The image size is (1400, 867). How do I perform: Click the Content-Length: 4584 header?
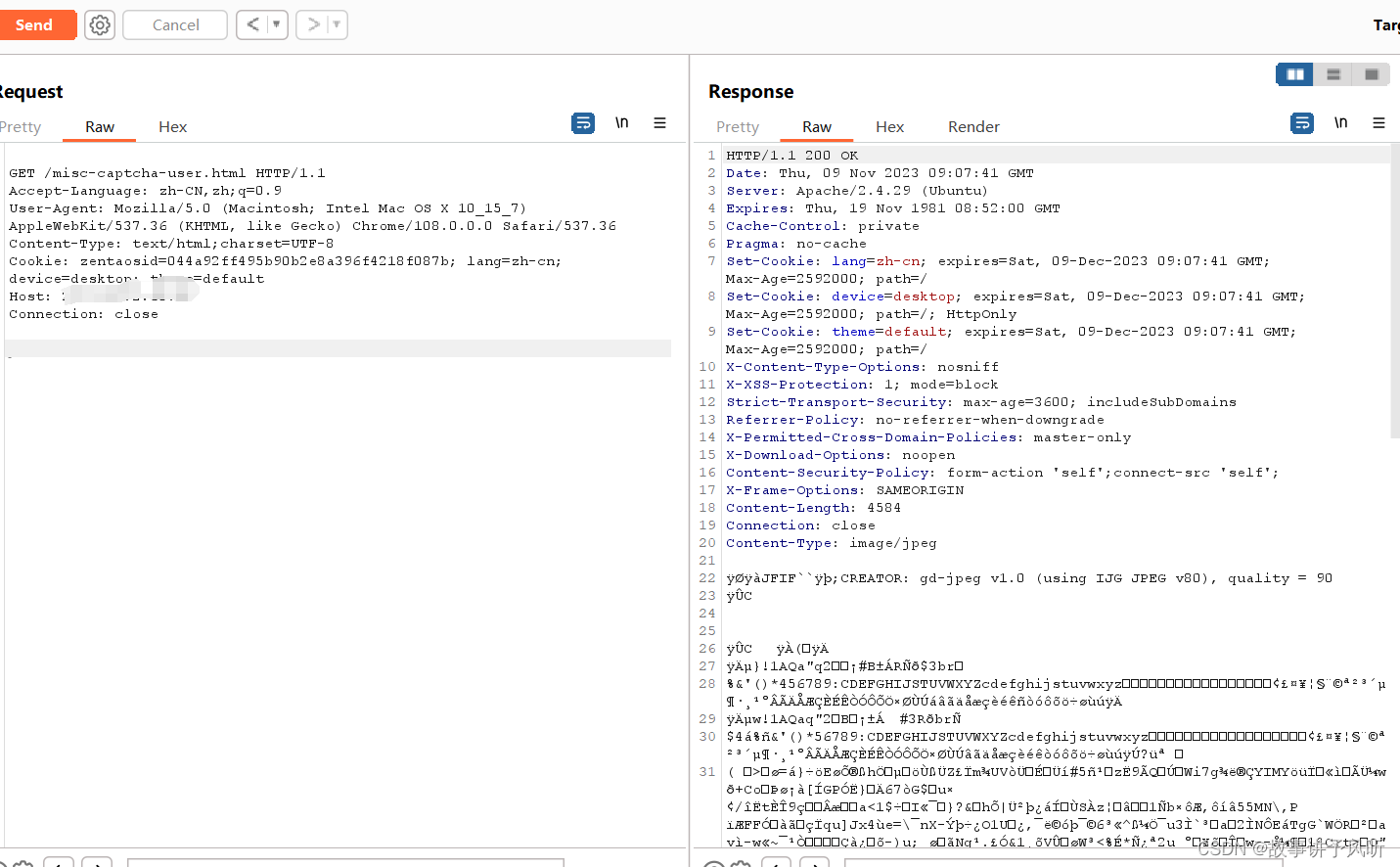[x=813, y=508]
